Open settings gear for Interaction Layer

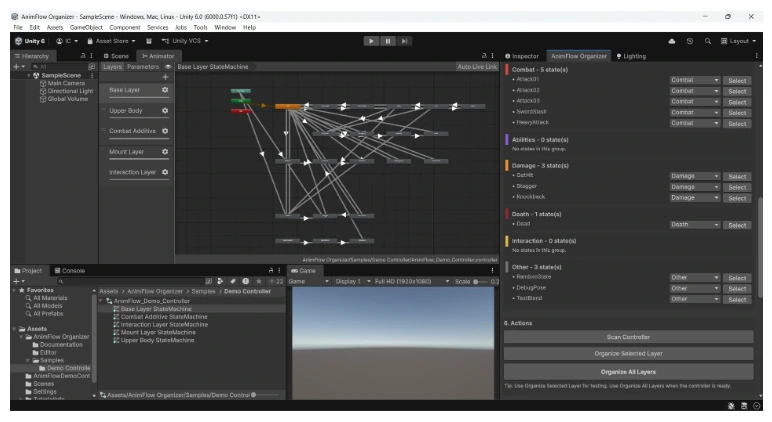165,172
